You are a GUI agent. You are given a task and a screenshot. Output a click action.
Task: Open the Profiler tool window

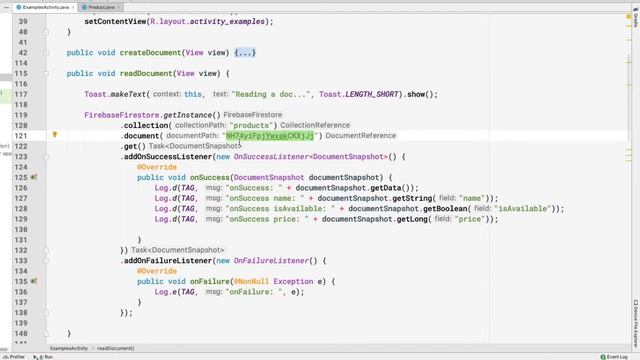[15, 357]
